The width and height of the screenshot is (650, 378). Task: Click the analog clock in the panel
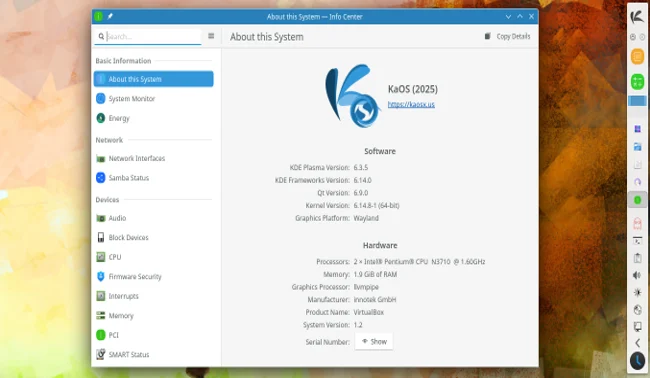[x=638, y=361]
